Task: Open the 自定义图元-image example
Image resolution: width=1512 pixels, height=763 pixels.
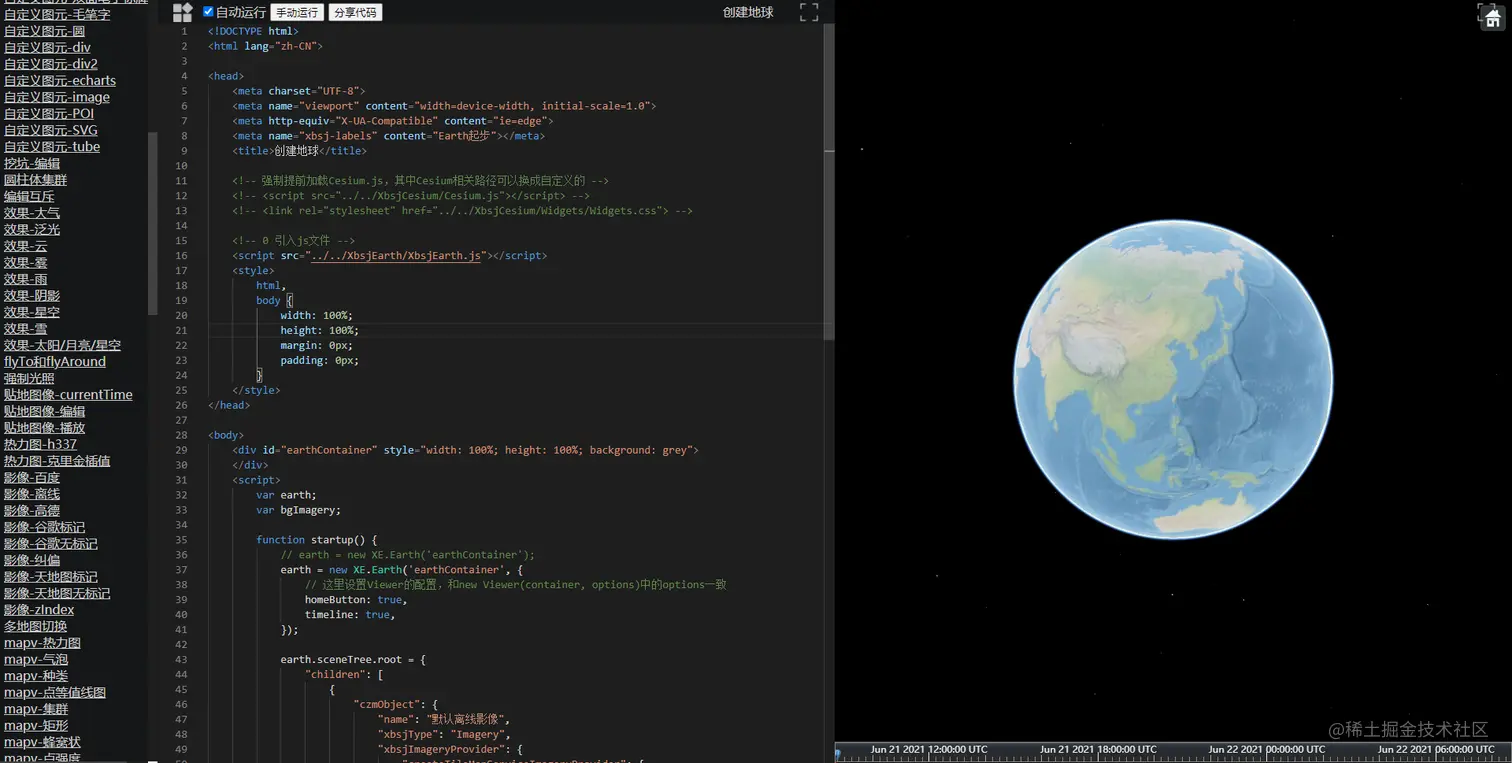Action: [x=57, y=97]
